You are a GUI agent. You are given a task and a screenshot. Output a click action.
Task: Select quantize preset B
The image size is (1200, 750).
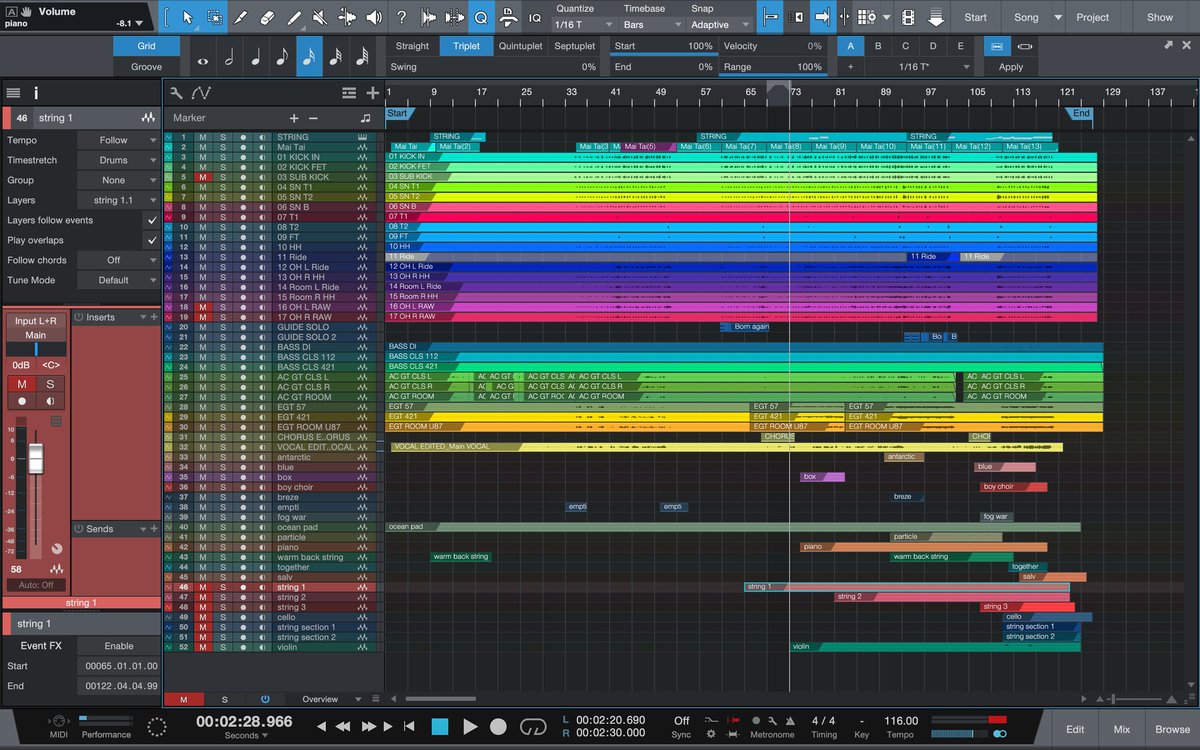pyautogui.click(x=878, y=46)
